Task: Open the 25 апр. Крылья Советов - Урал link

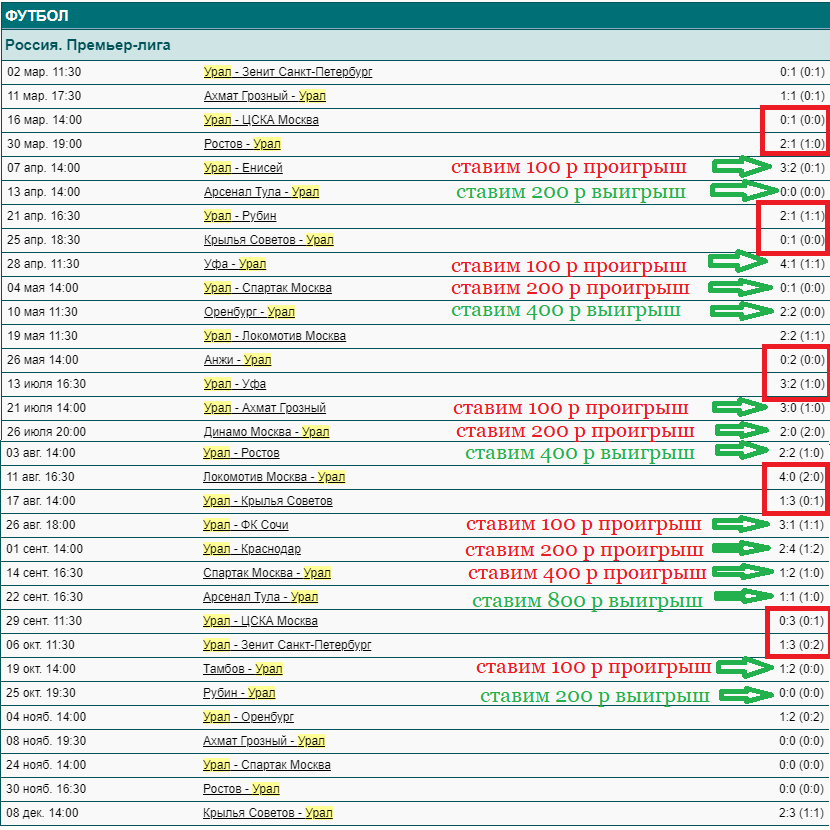Action: (269, 240)
